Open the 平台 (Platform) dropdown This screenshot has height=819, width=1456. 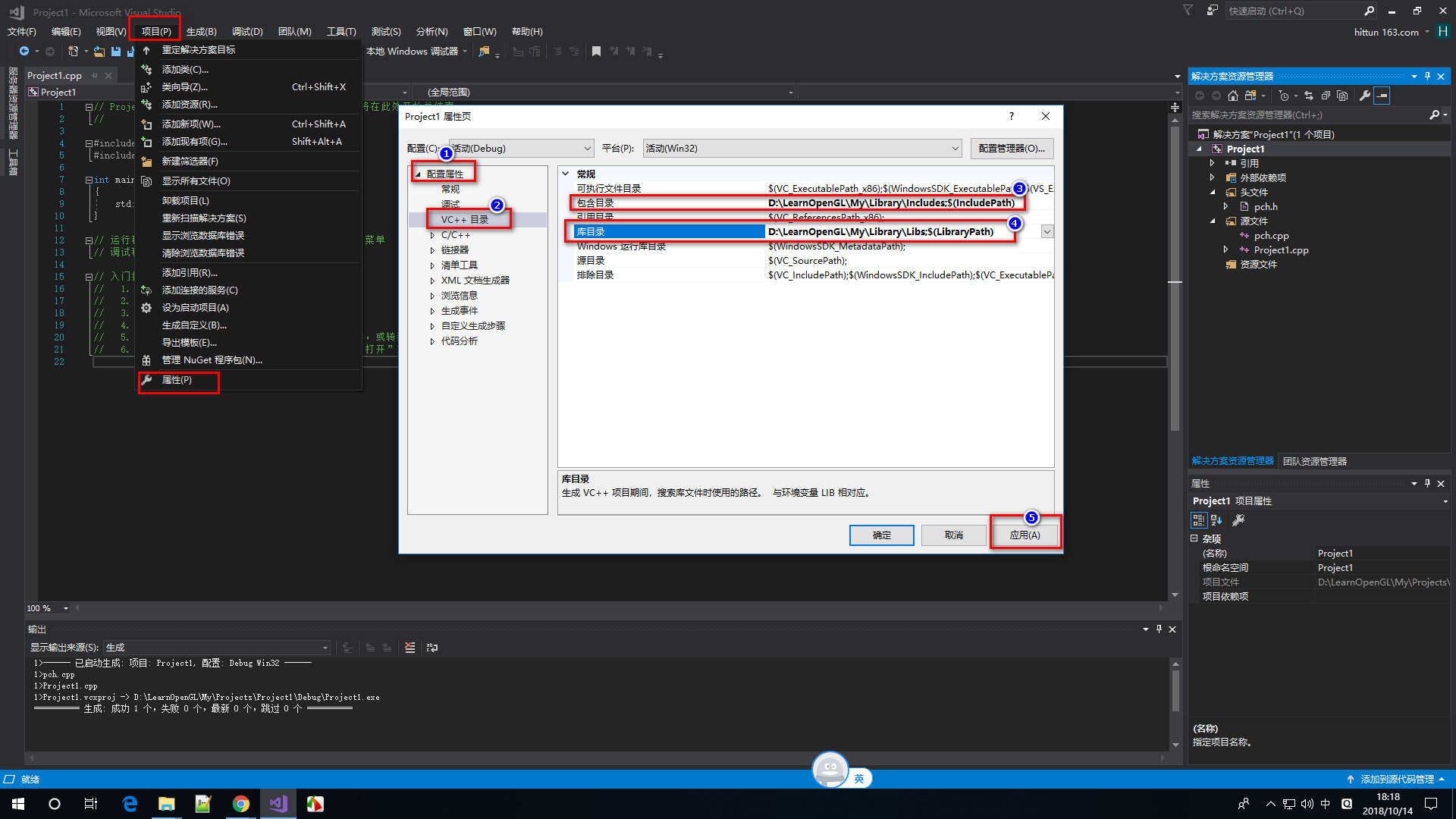[802, 148]
